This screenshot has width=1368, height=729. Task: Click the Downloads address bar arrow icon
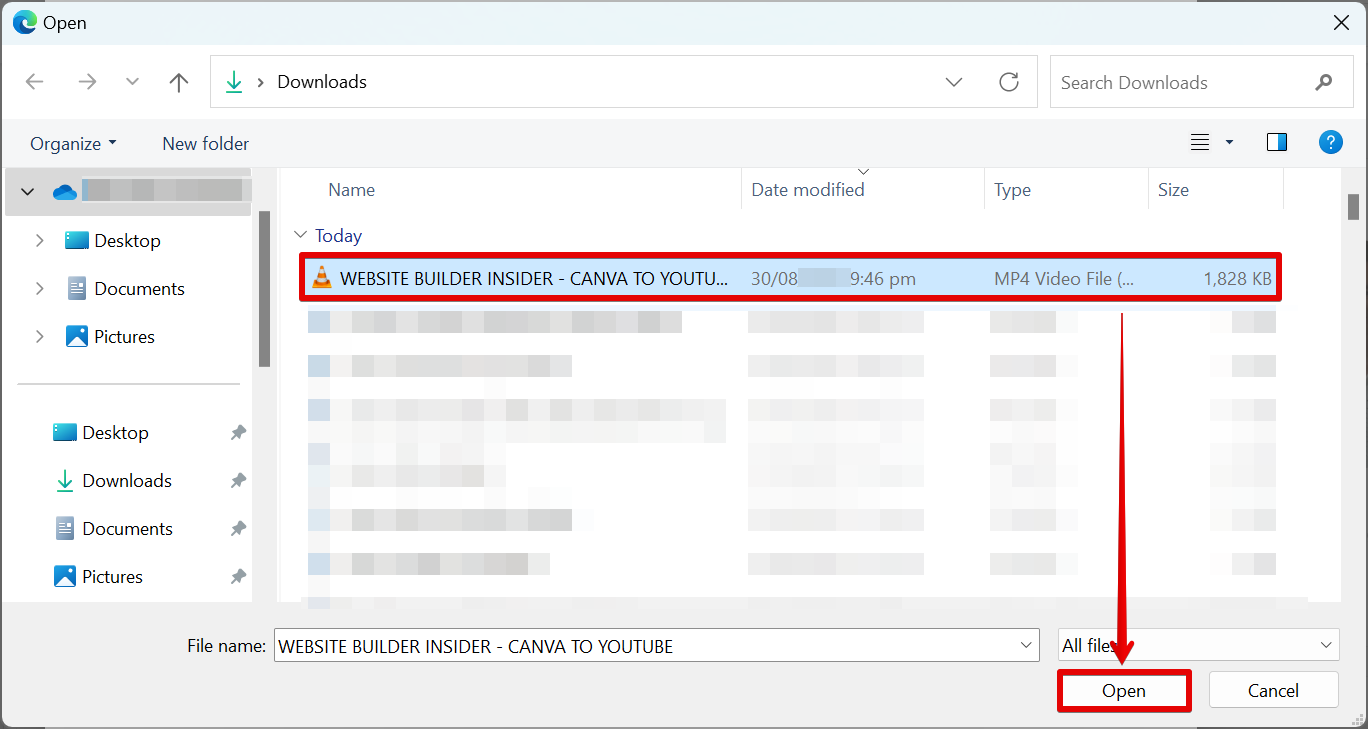[234, 82]
